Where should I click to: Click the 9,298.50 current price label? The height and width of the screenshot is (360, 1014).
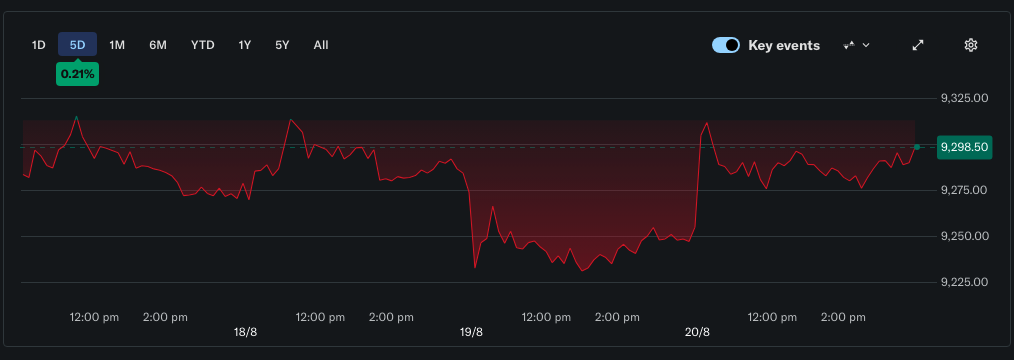[x=965, y=147]
